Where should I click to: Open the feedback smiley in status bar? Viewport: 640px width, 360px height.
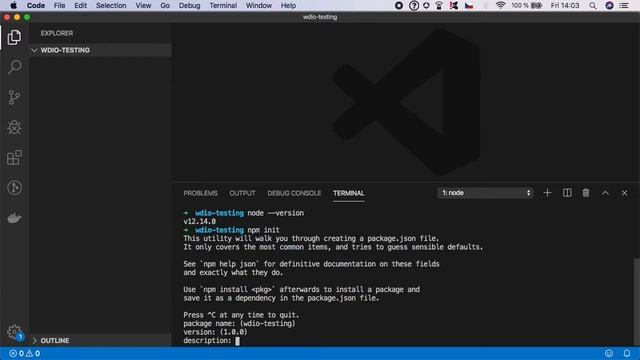coord(609,353)
